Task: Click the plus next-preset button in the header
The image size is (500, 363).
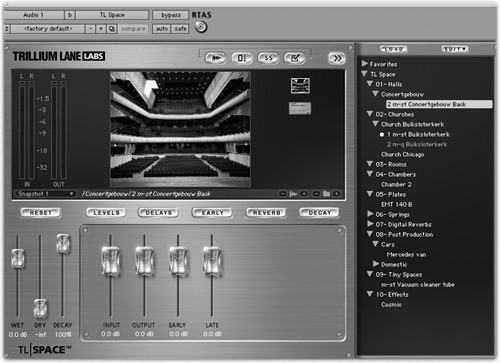Action: point(101,29)
